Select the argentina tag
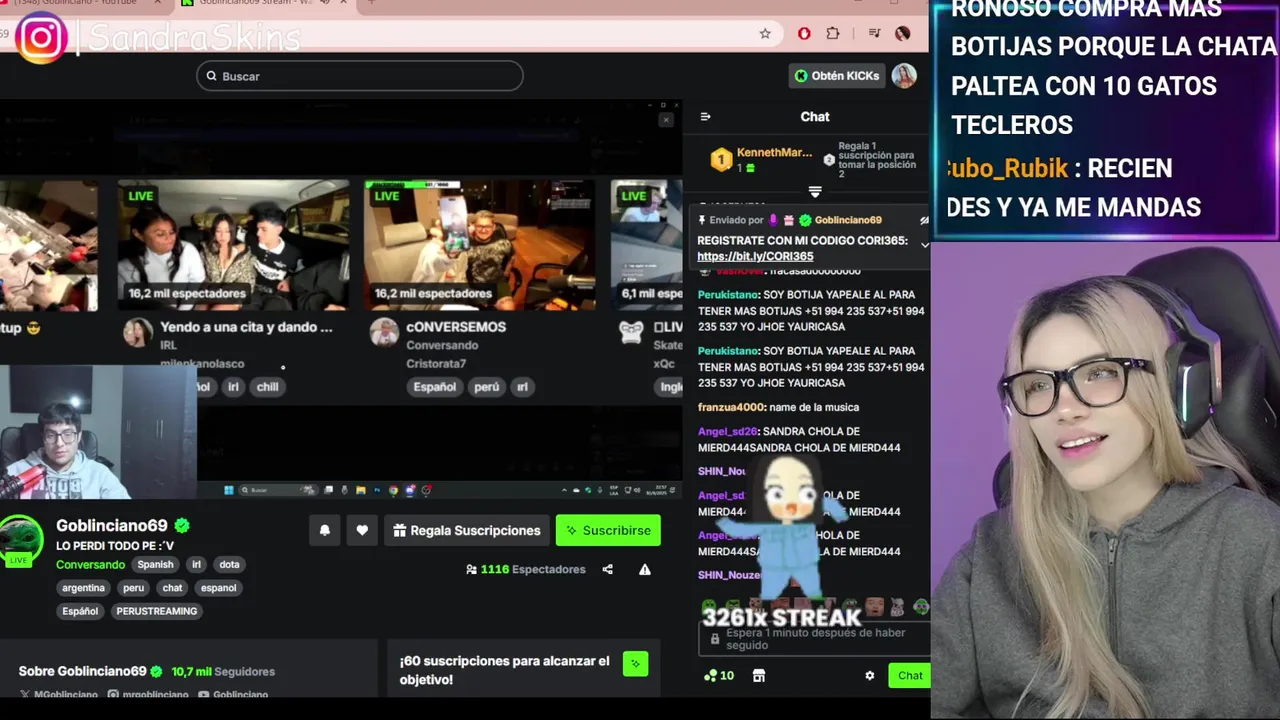The width and height of the screenshot is (1280, 720). (x=83, y=588)
